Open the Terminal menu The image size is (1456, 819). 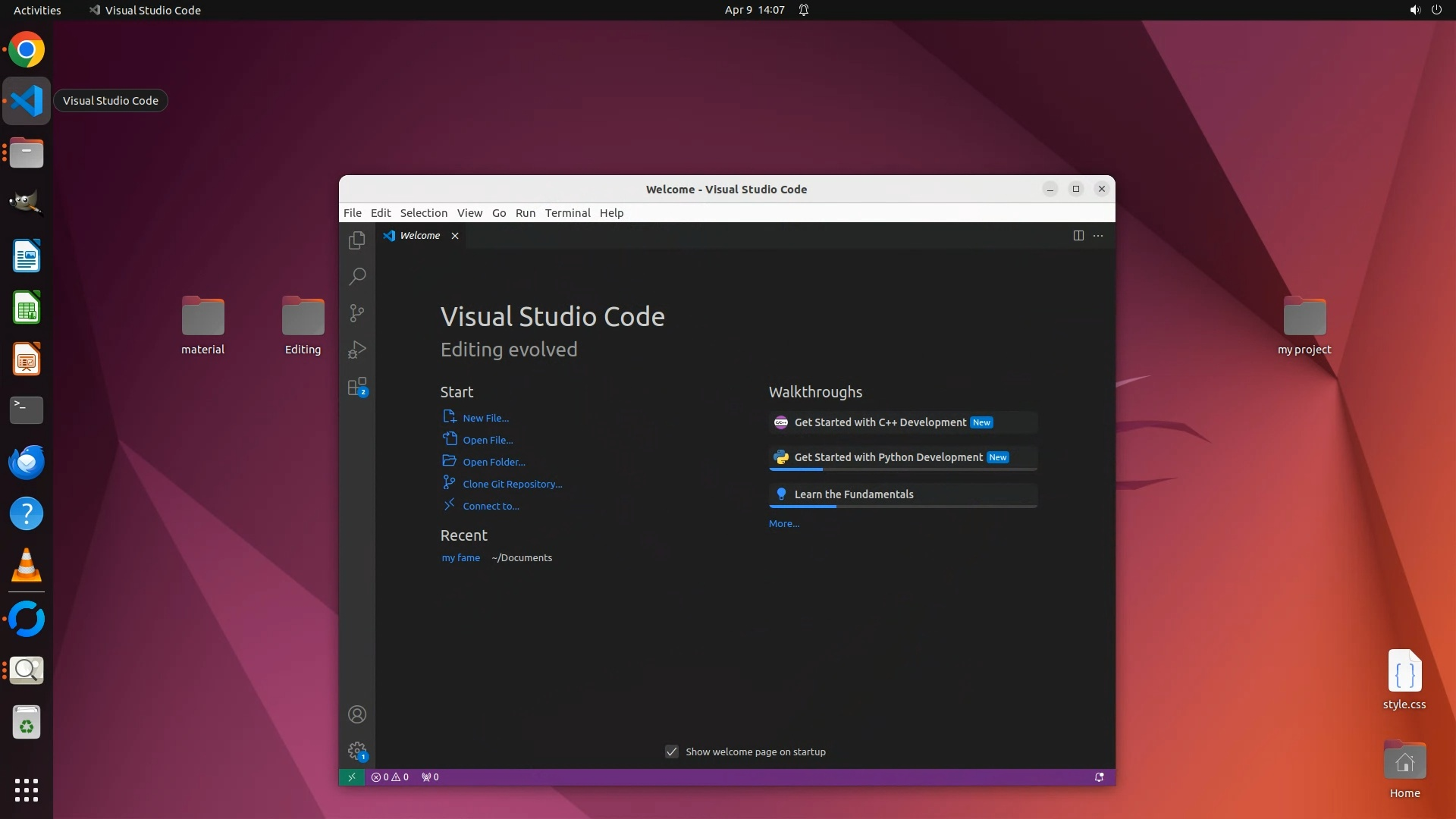tap(567, 213)
